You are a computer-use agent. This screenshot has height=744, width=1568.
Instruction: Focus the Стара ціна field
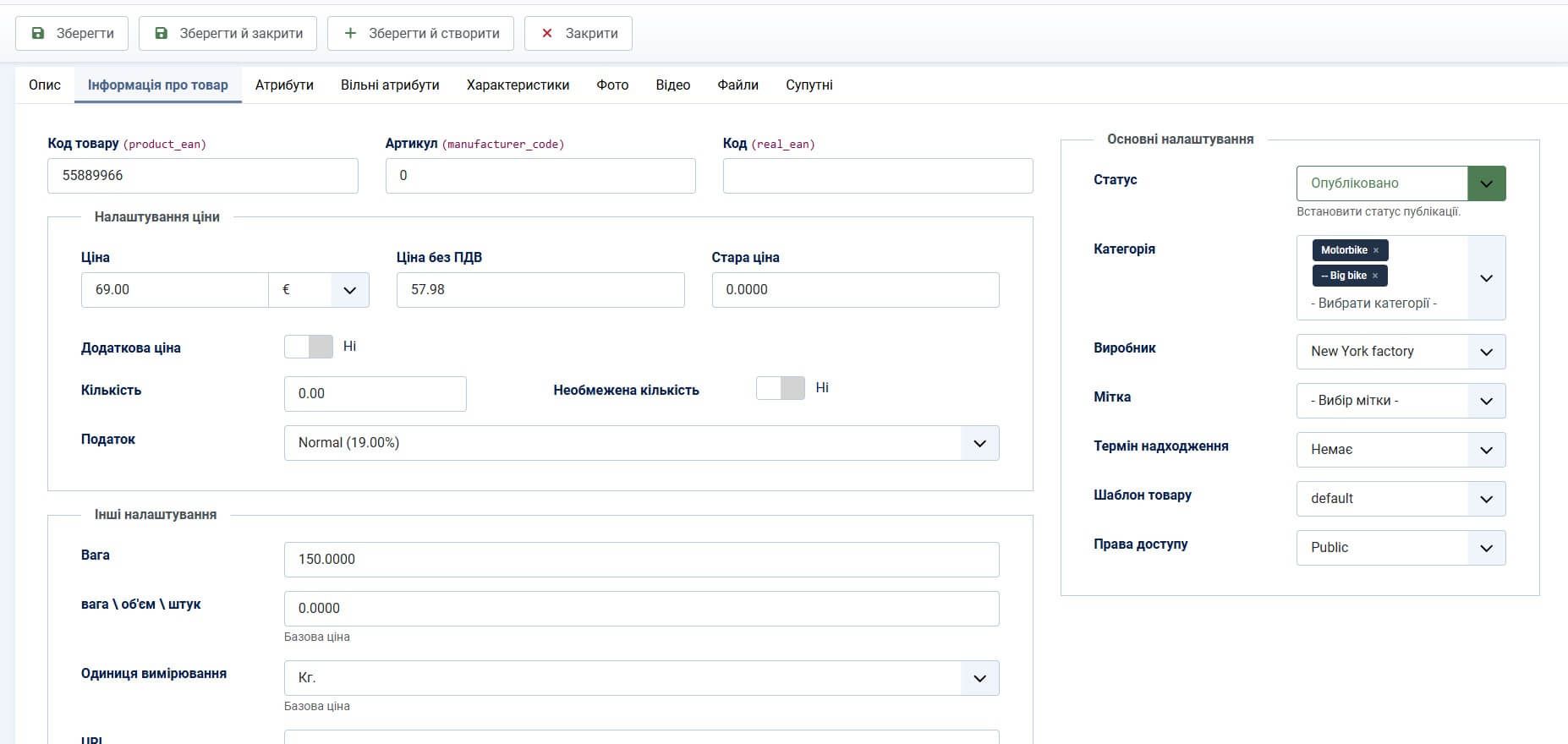pyautogui.click(x=855, y=290)
